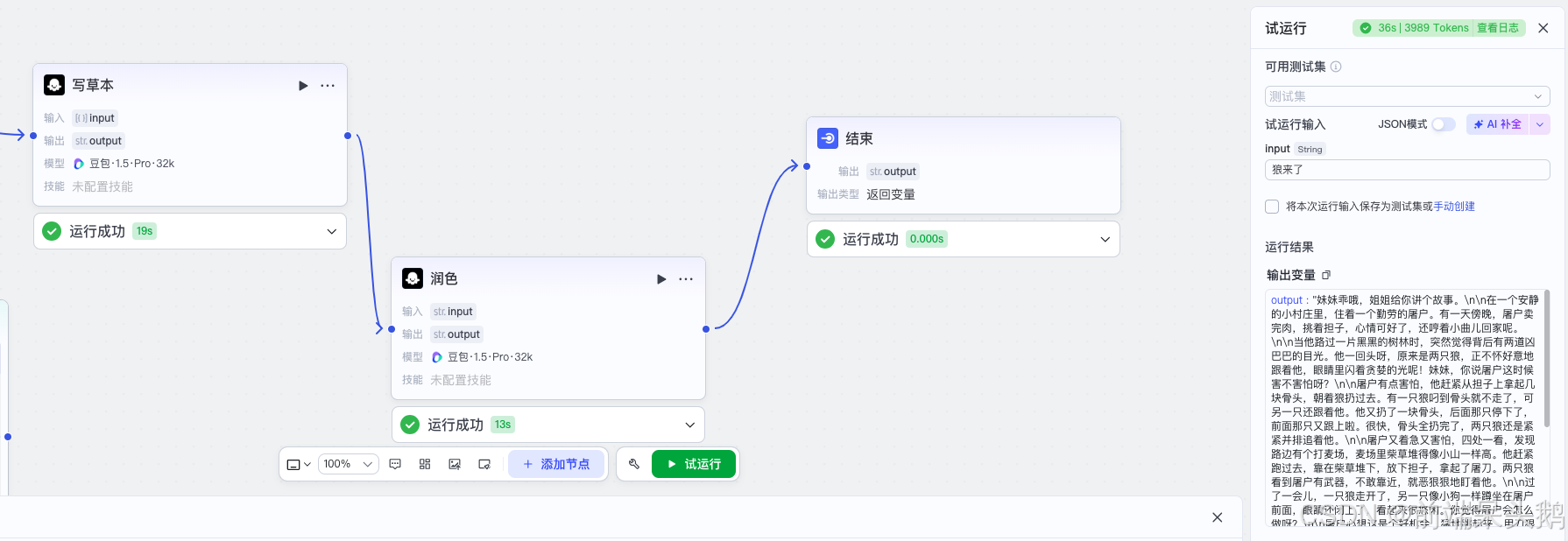This screenshot has width=1568, height=541.
Task: Click the 0.000s duration badge
Action: [x=927, y=239]
